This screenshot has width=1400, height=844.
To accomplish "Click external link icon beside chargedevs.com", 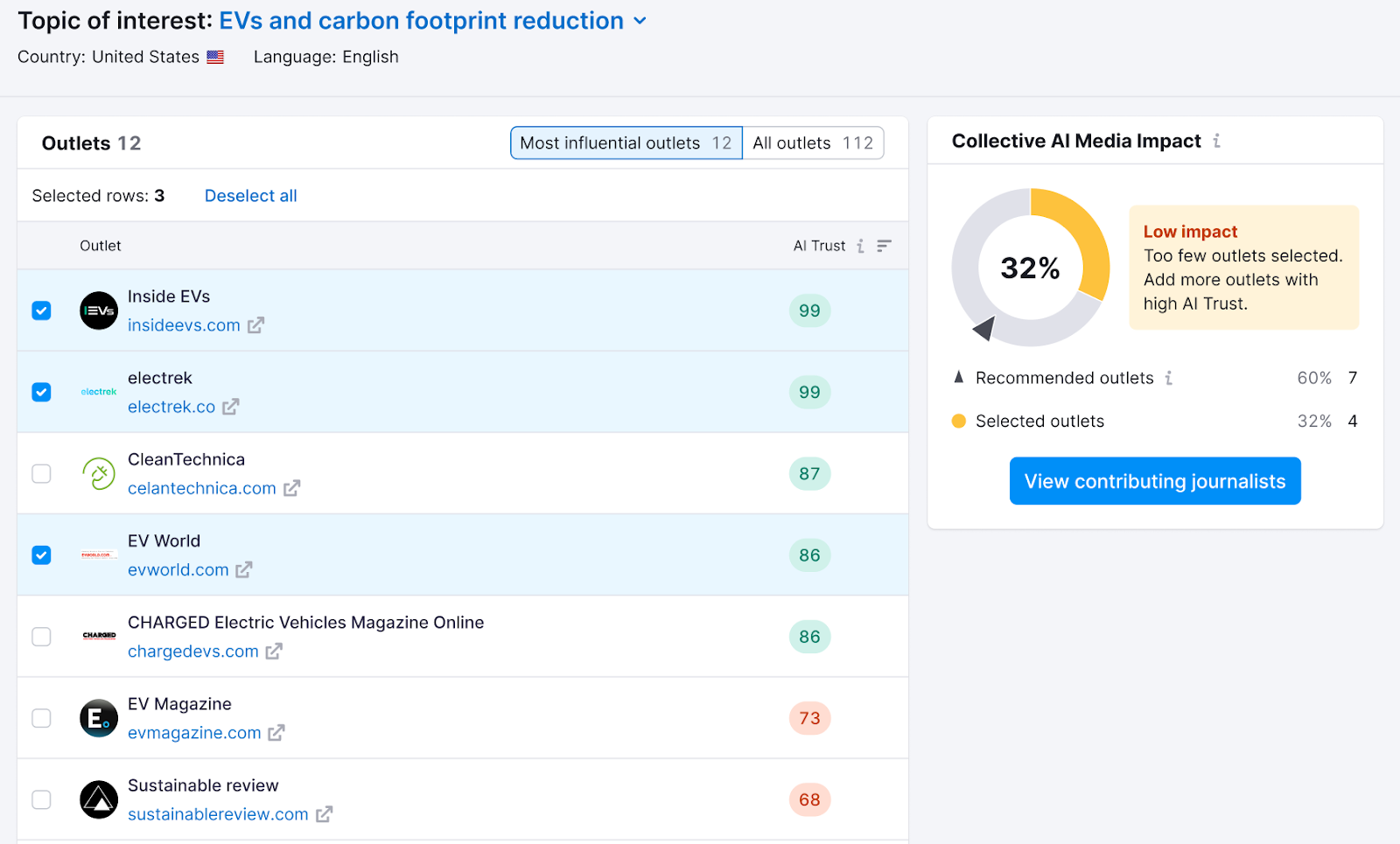I will (274, 652).
